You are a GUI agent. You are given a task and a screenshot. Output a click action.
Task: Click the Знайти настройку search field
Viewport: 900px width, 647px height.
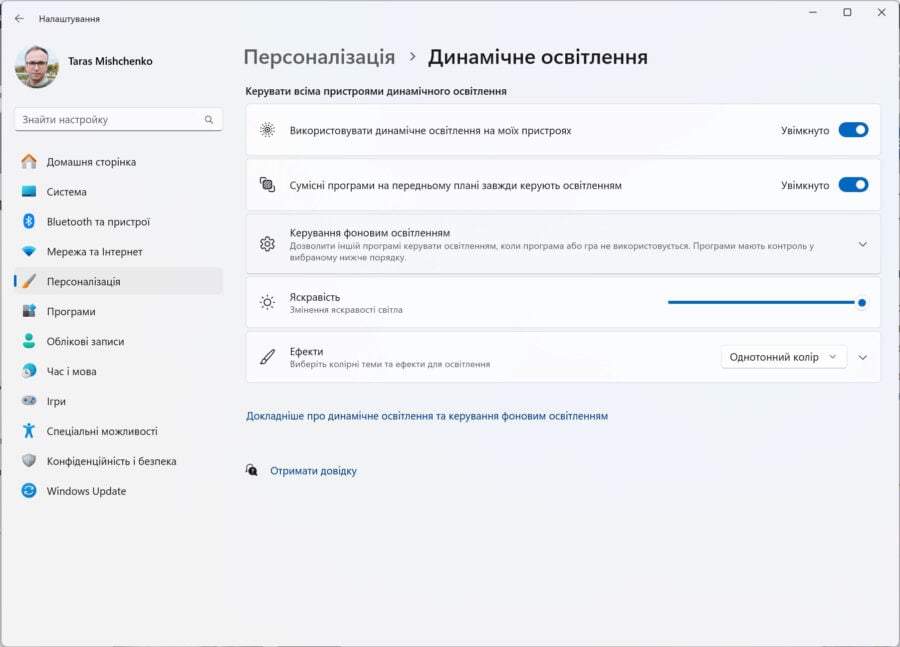point(118,119)
